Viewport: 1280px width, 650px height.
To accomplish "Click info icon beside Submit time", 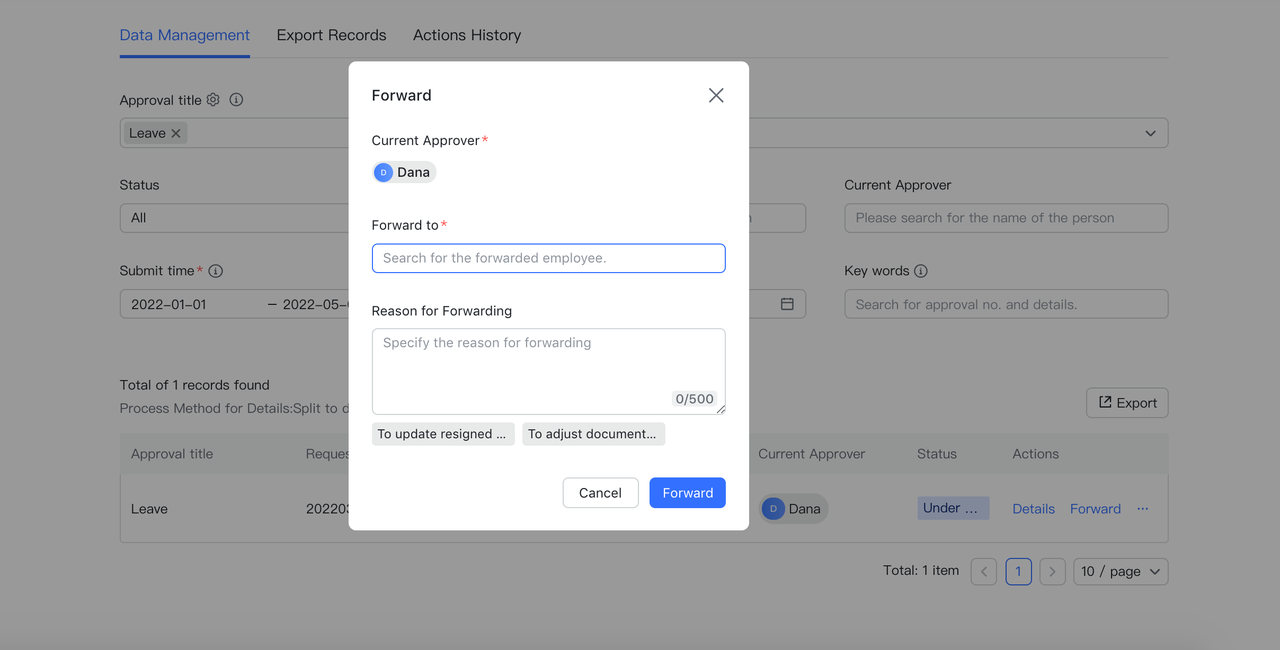I will coord(216,271).
